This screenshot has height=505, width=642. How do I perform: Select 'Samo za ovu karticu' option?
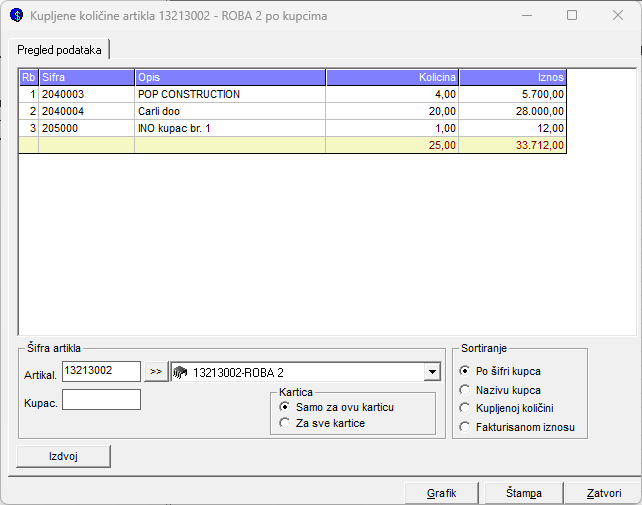point(285,407)
